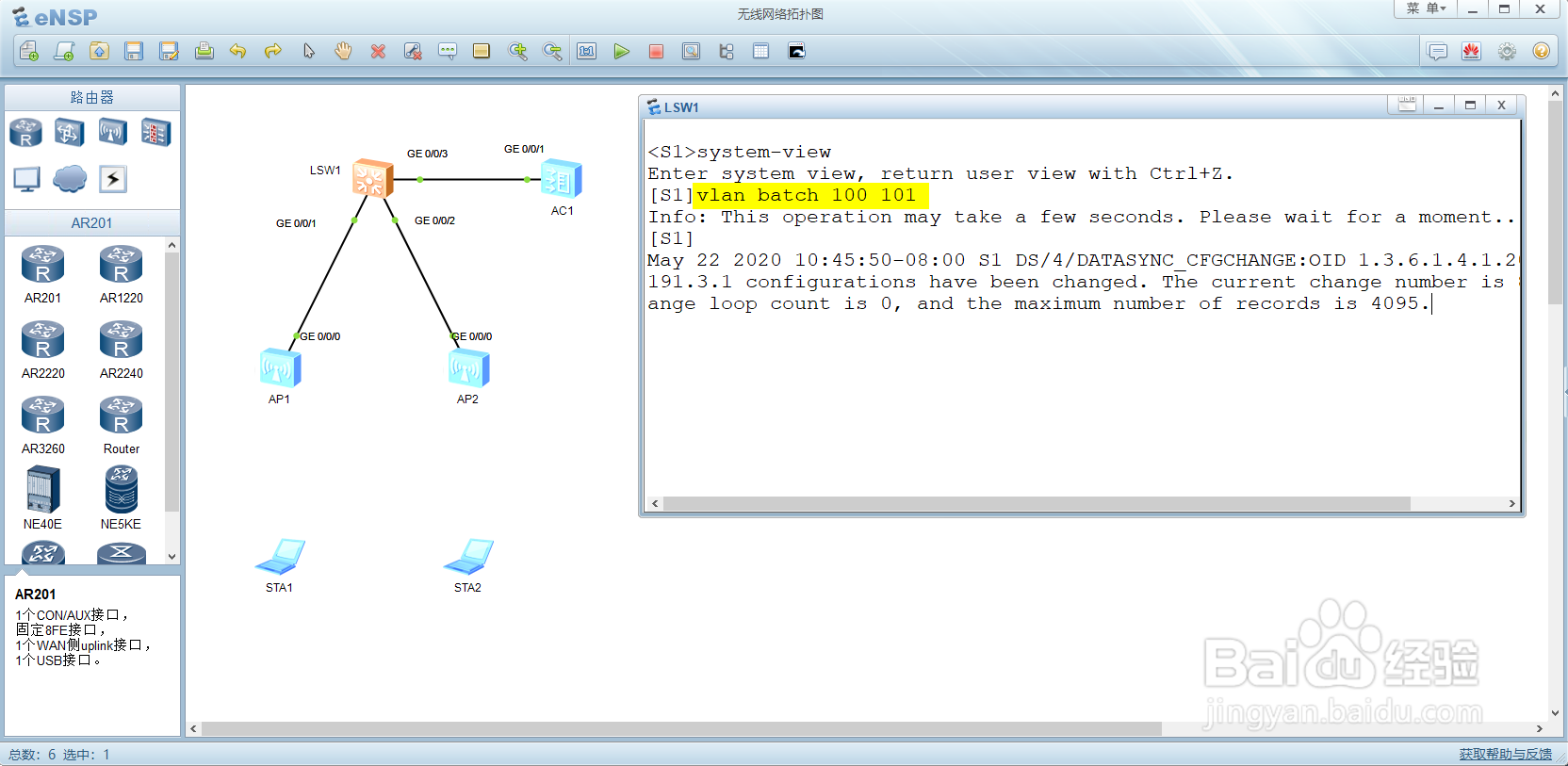Viewport: 1568px width, 766px height.
Task: Click the 路由器 panel header
Action: [91, 97]
